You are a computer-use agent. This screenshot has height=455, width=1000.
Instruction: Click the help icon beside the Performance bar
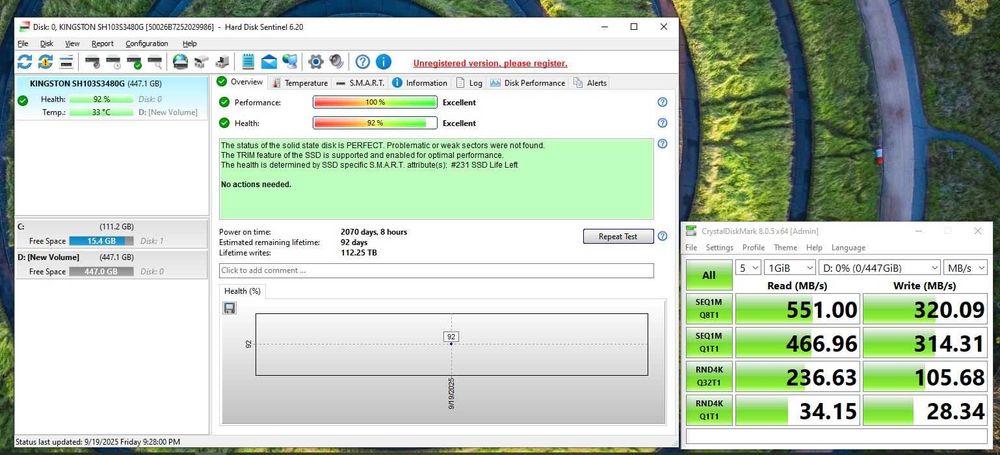click(662, 102)
